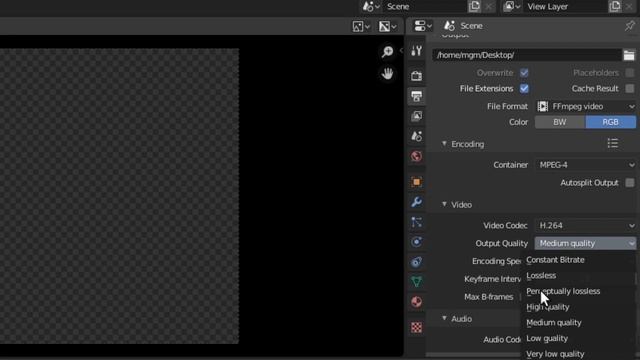Click the View Layer name field
The image size is (640, 360).
coord(565,6)
